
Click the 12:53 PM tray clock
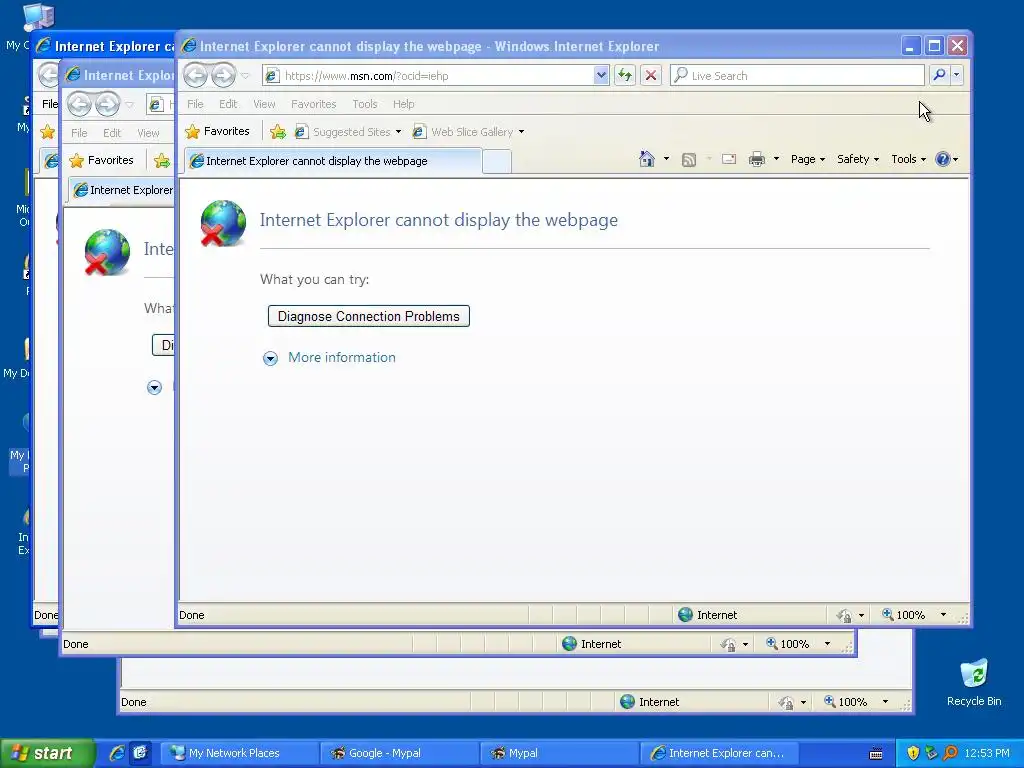[x=987, y=753]
